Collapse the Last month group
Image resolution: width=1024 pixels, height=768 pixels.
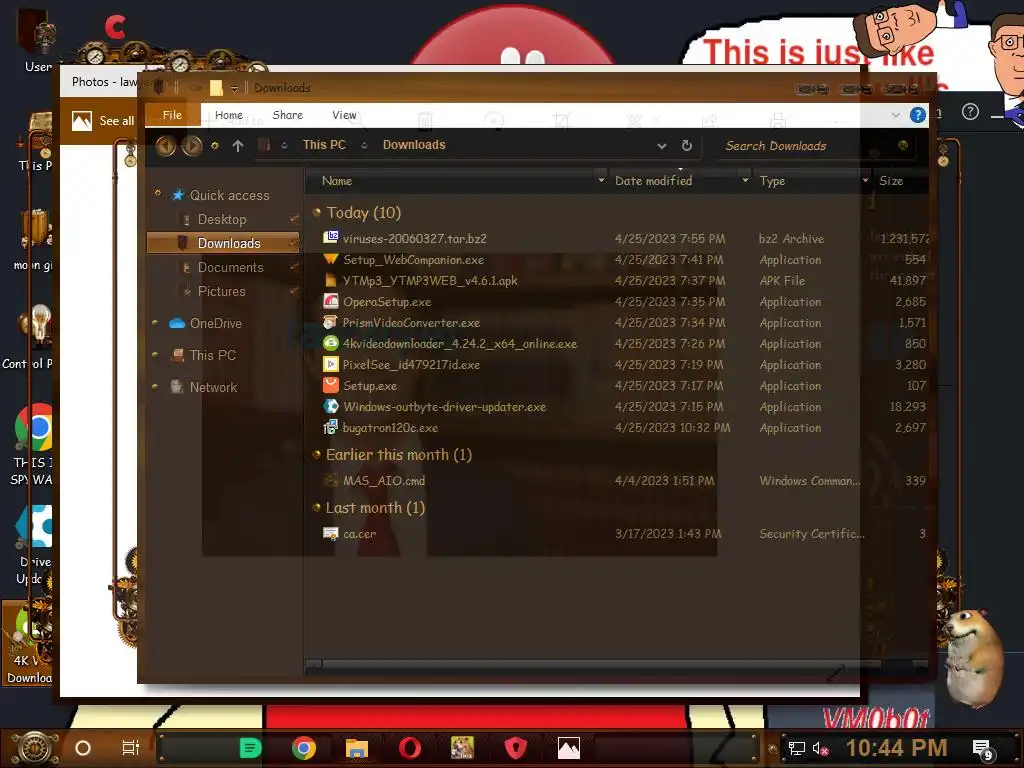tap(317, 507)
